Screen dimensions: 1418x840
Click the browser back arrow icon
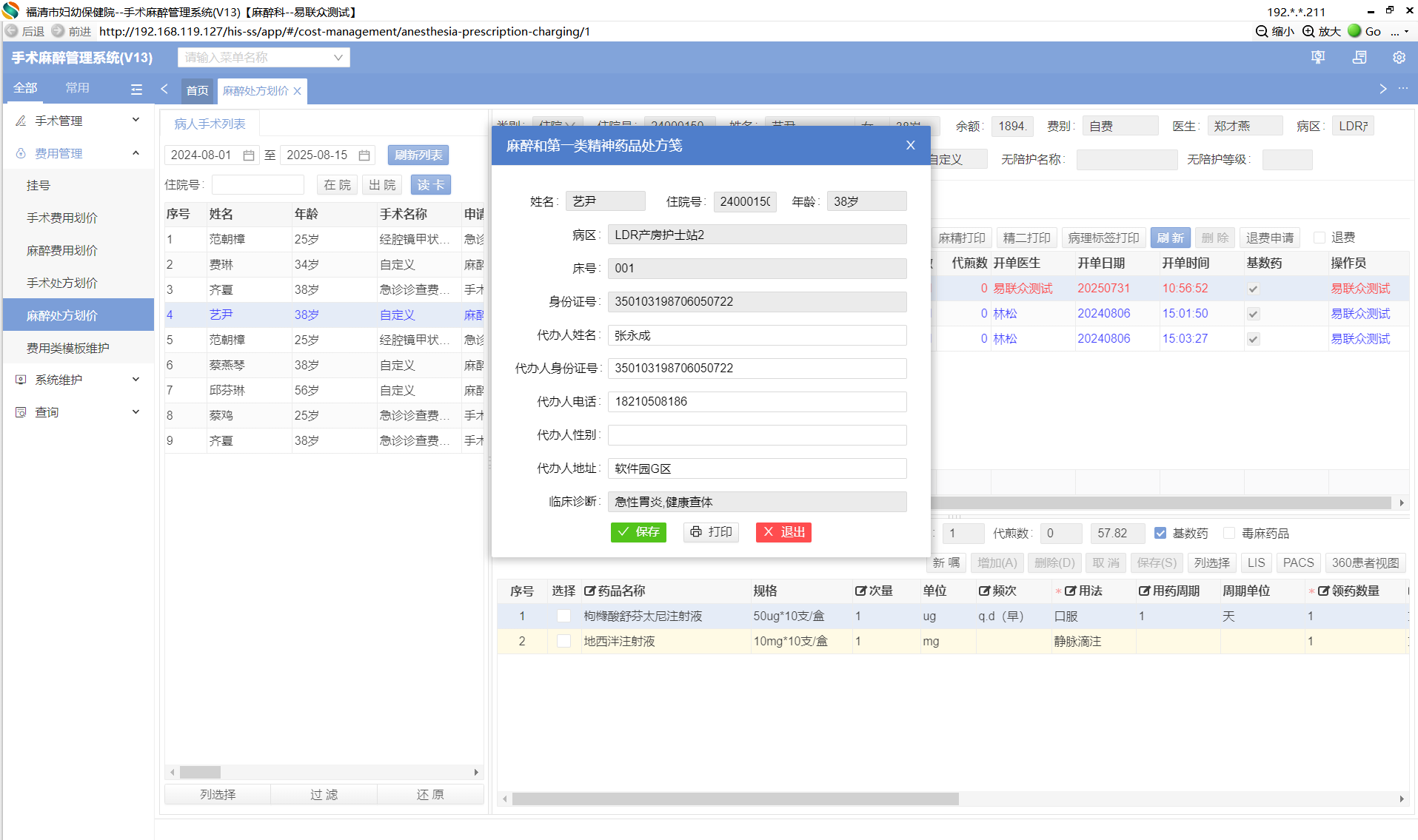point(11,31)
